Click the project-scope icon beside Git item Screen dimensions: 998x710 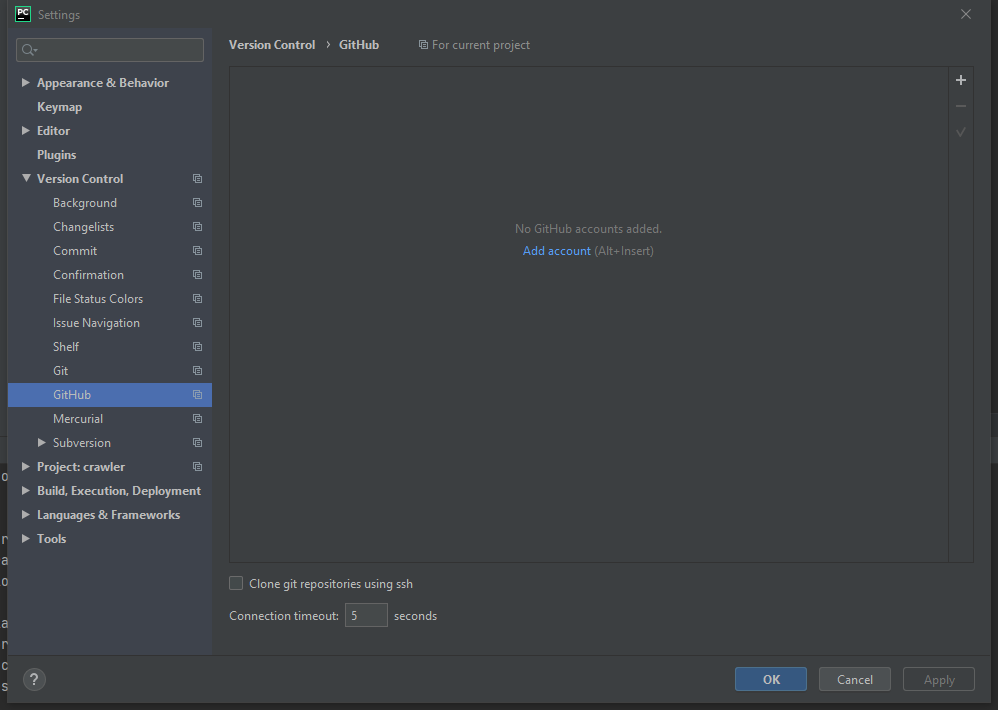coord(197,371)
